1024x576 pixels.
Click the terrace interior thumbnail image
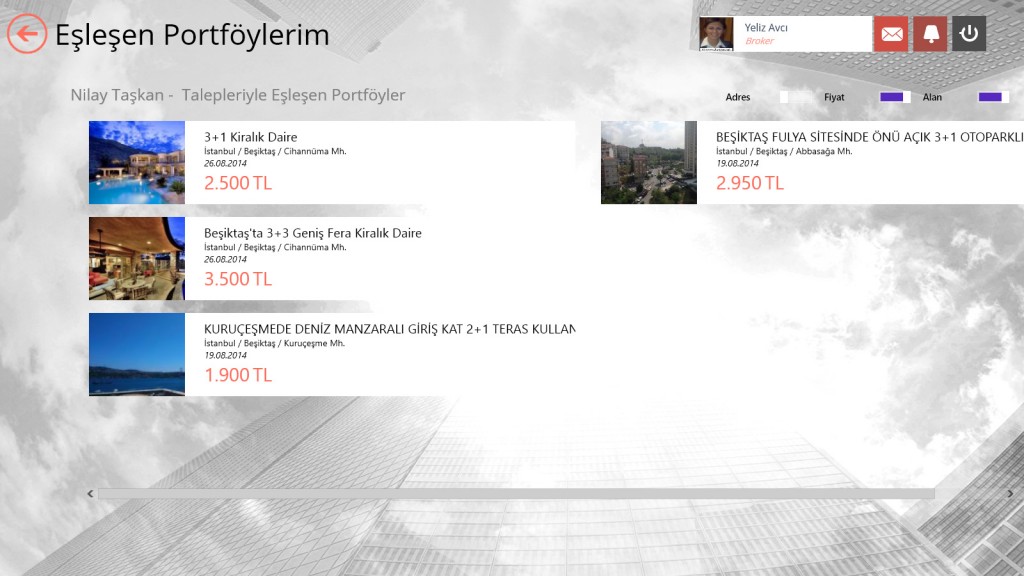[137, 258]
